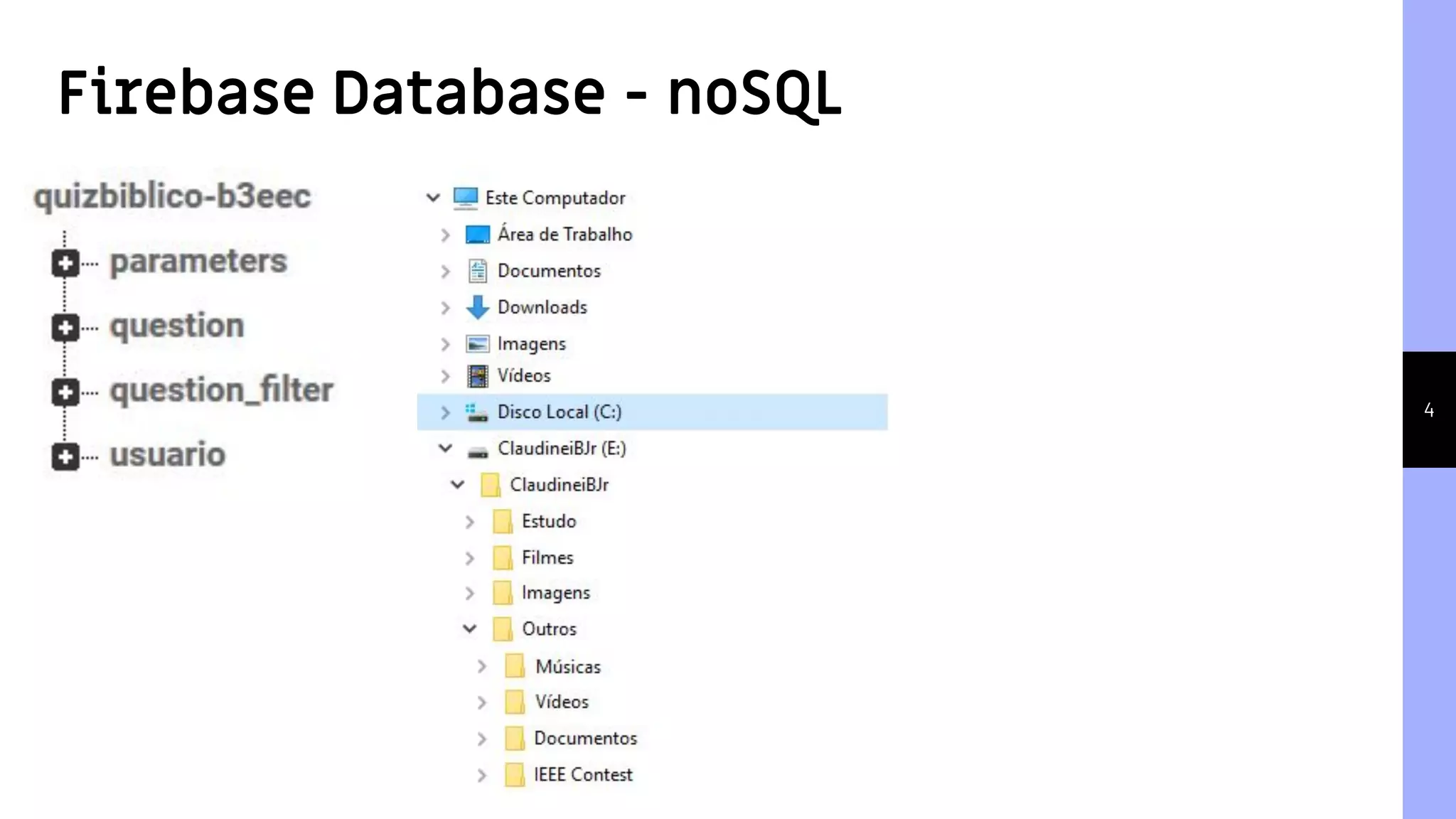1456x819 pixels.
Task: Collapse the ClaudineiBJr folder chevron
Action: (457, 485)
